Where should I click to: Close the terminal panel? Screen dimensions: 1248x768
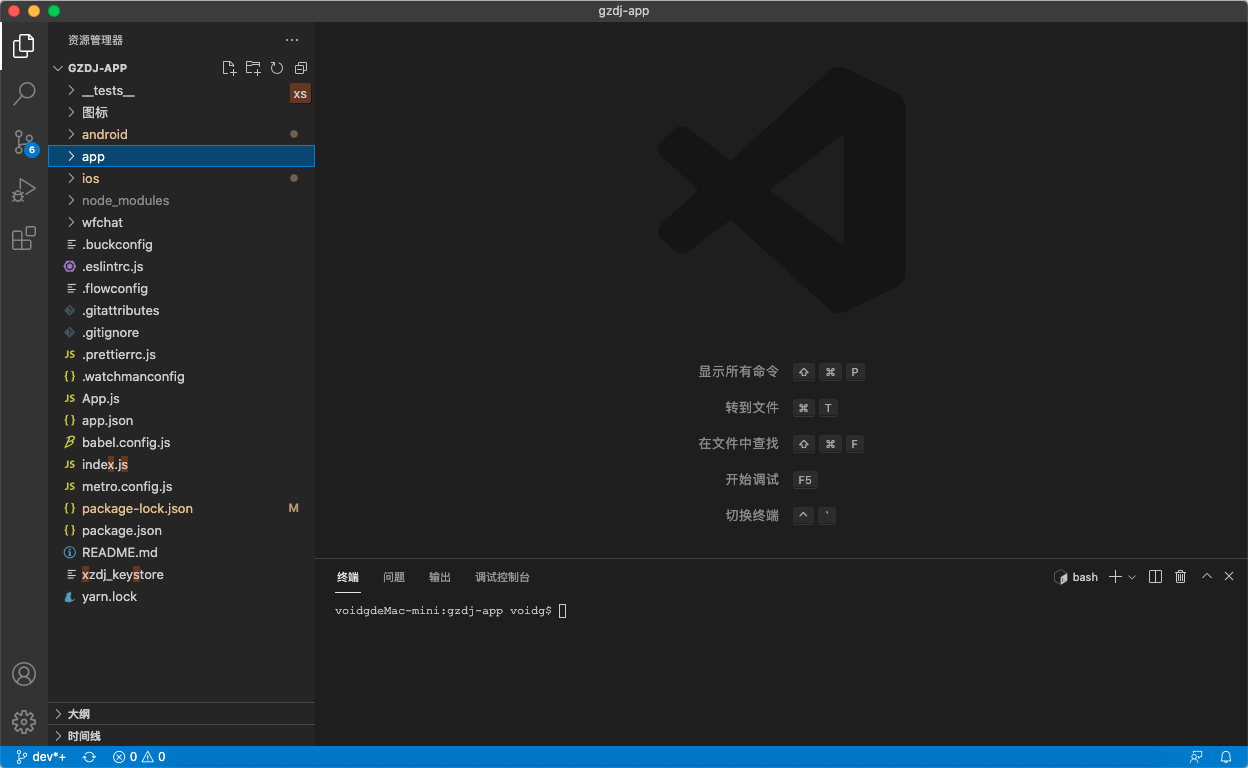click(x=1229, y=577)
